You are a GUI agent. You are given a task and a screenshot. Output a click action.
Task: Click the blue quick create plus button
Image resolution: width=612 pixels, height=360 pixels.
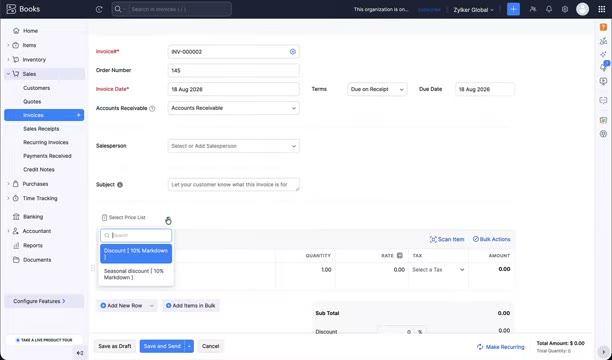click(x=513, y=9)
